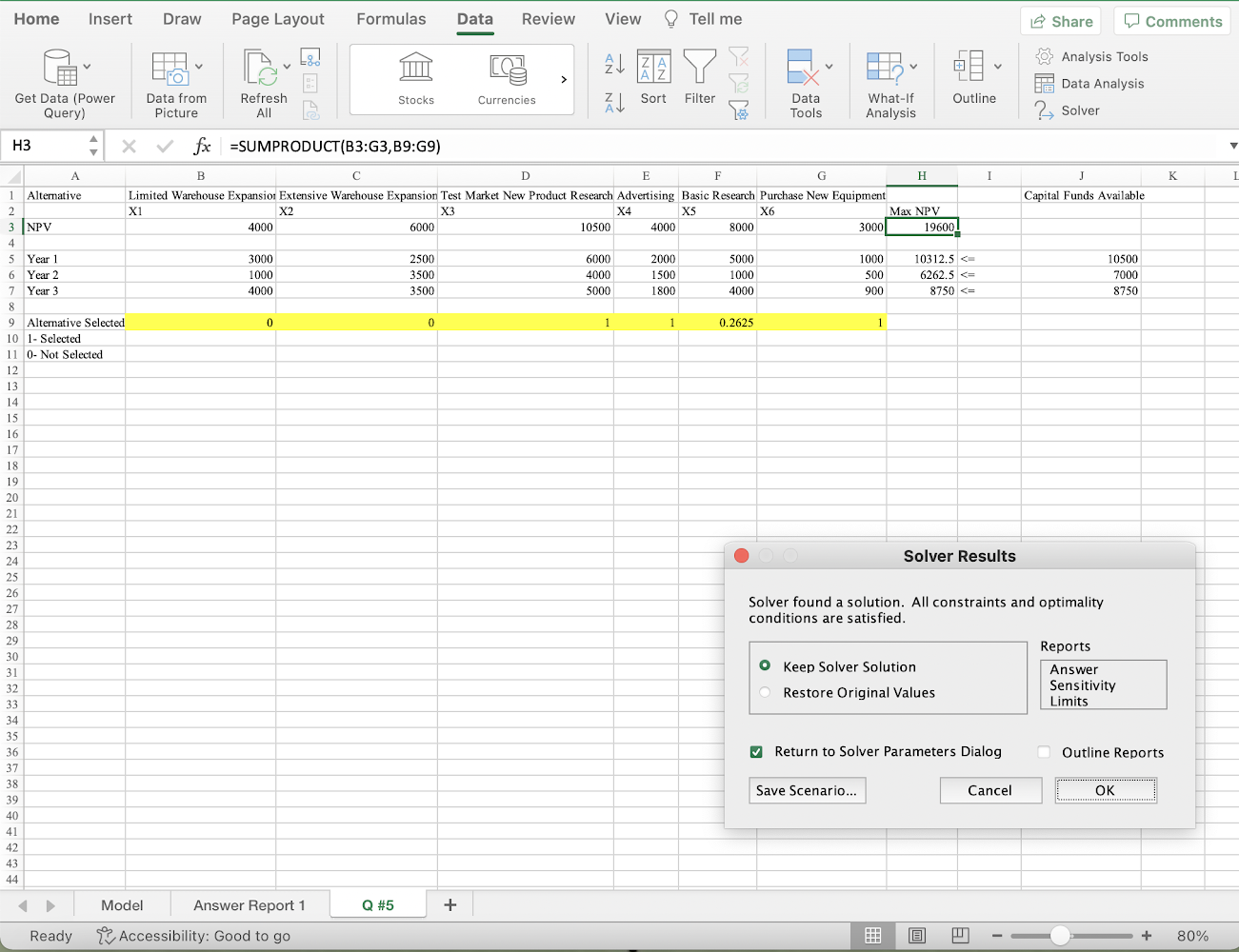Enable Outline Reports
Image resolution: width=1239 pixels, height=952 pixels.
pyautogui.click(x=1043, y=752)
